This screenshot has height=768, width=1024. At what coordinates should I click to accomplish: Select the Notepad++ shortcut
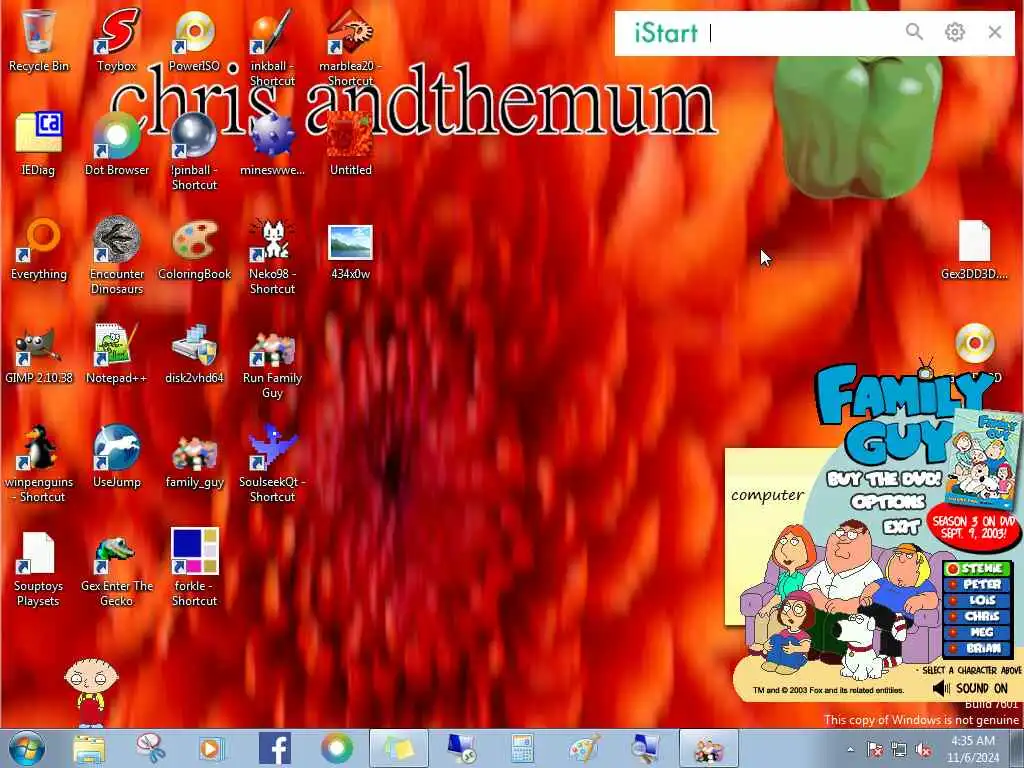(117, 345)
